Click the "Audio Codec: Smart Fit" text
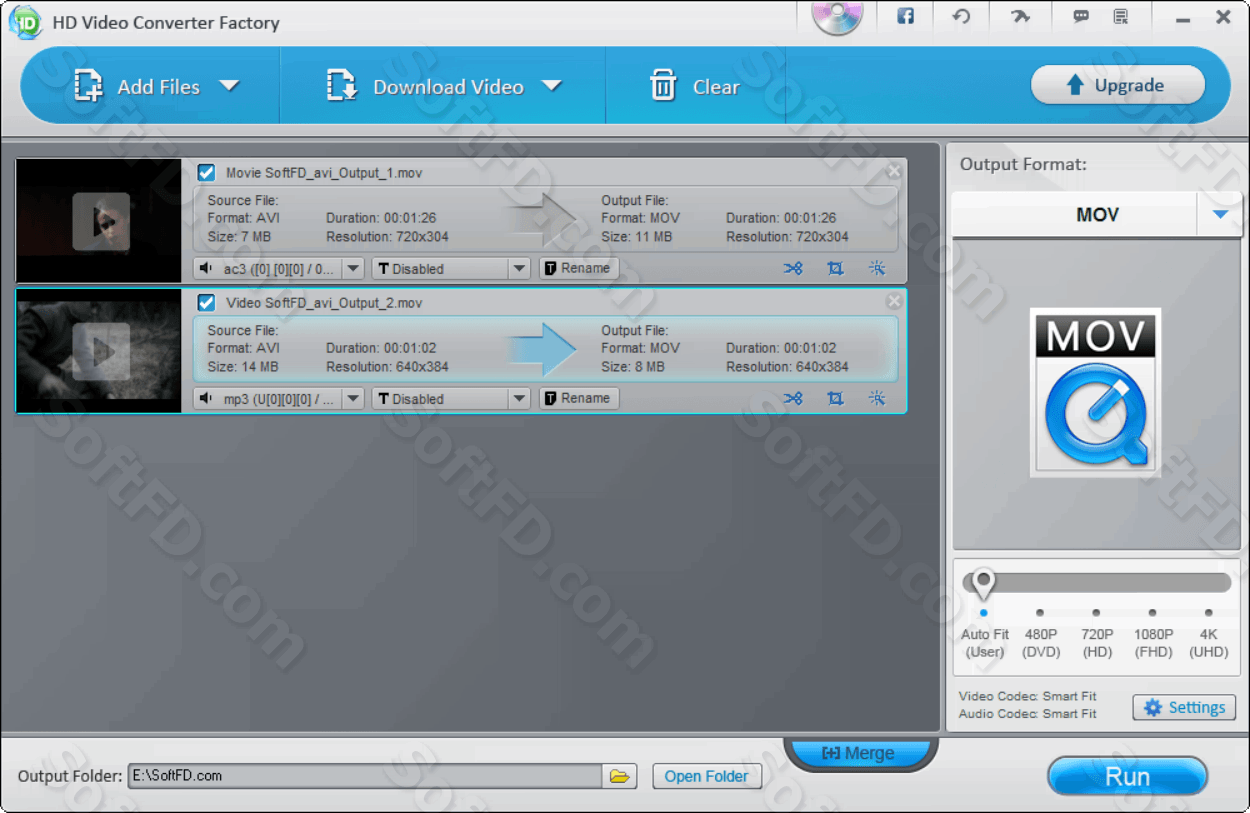1250x813 pixels. point(1028,714)
